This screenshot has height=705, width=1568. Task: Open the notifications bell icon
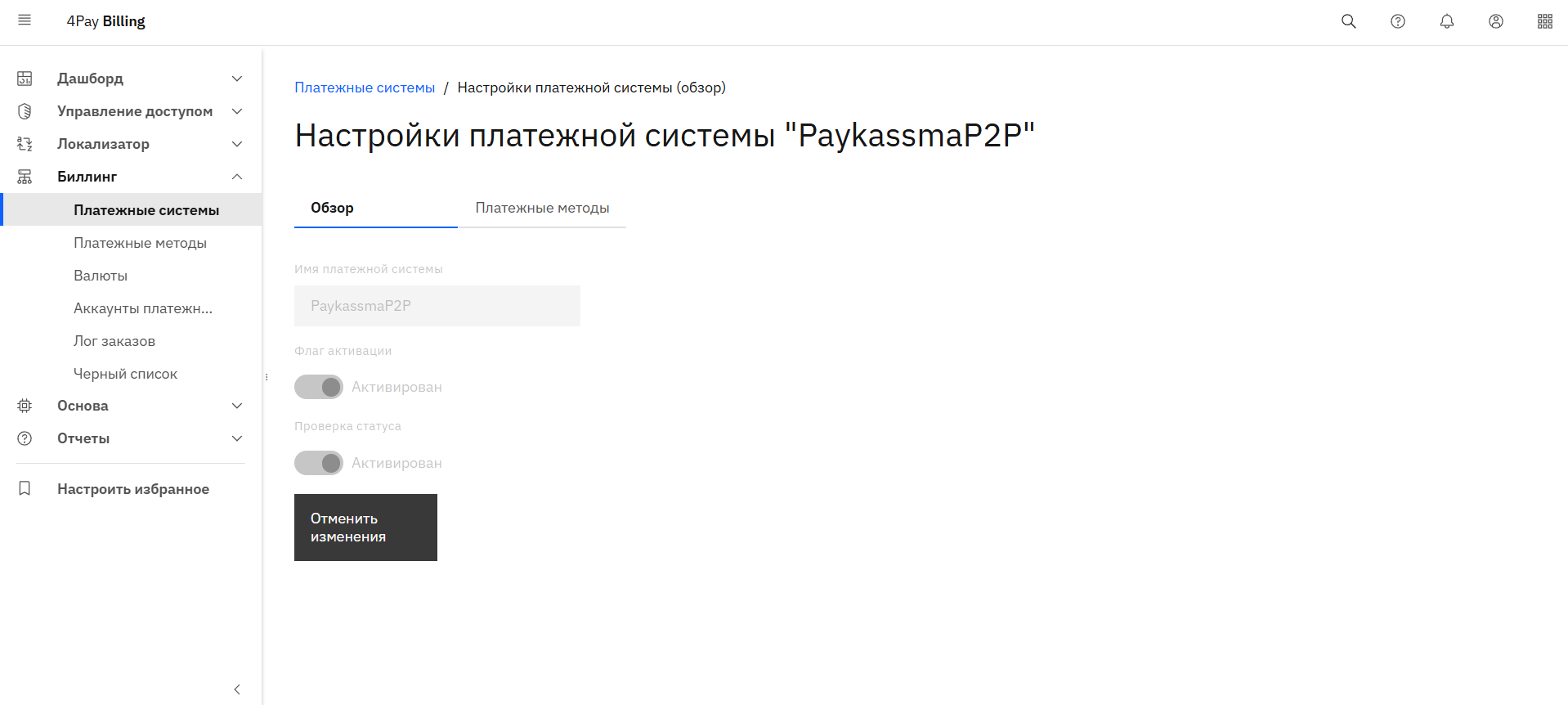coord(1447,21)
